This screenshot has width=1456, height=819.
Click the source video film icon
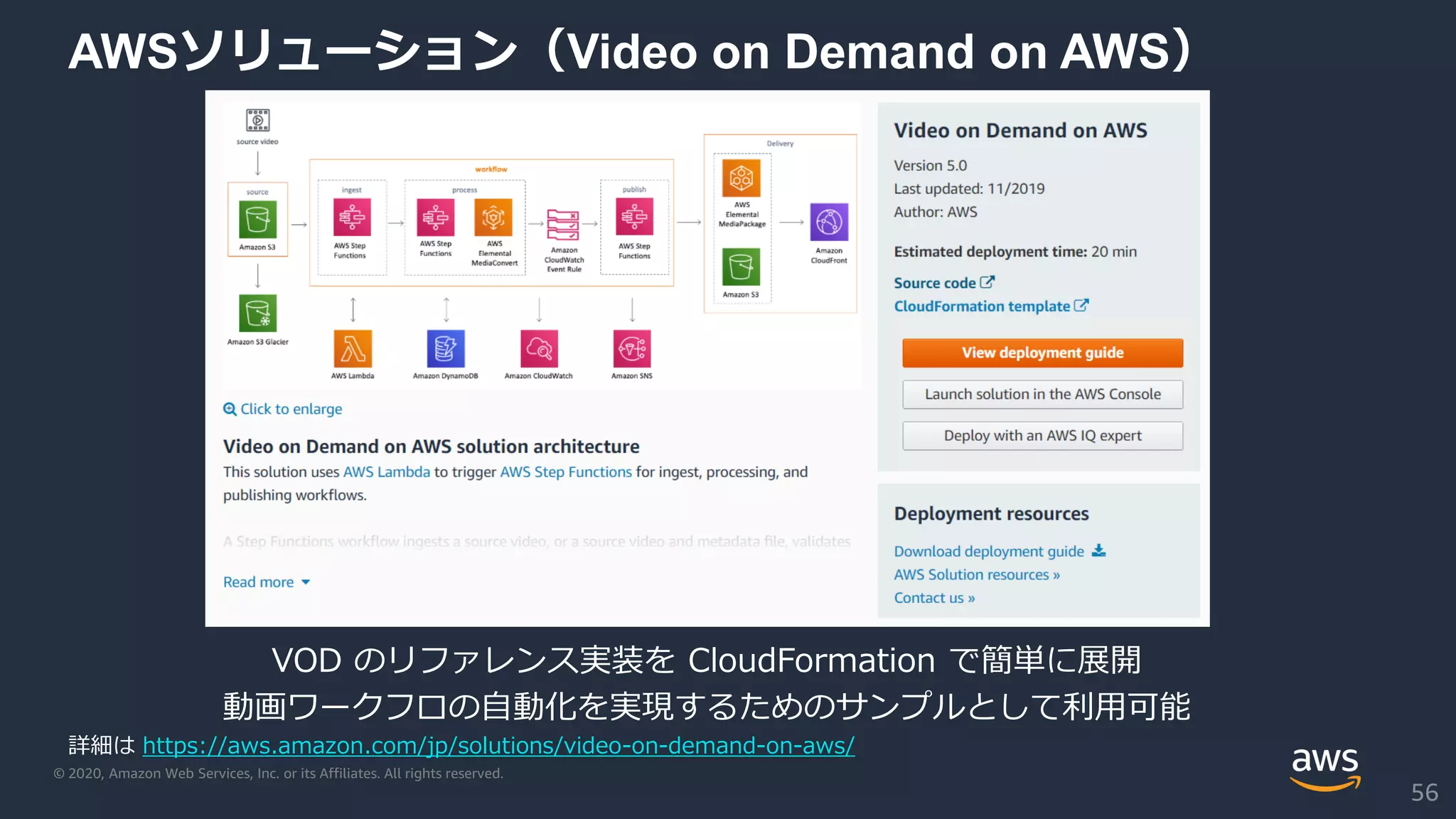(257, 120)
